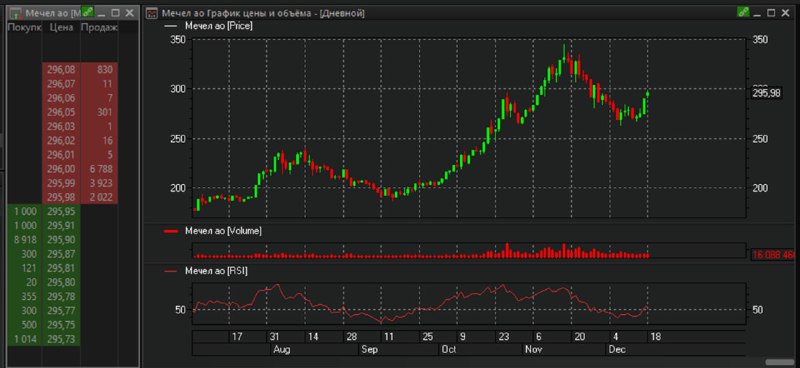The image size is (800, 368).
Task: Select the Мечел ао [Price] legend
Action: click(x=218, y=25)
